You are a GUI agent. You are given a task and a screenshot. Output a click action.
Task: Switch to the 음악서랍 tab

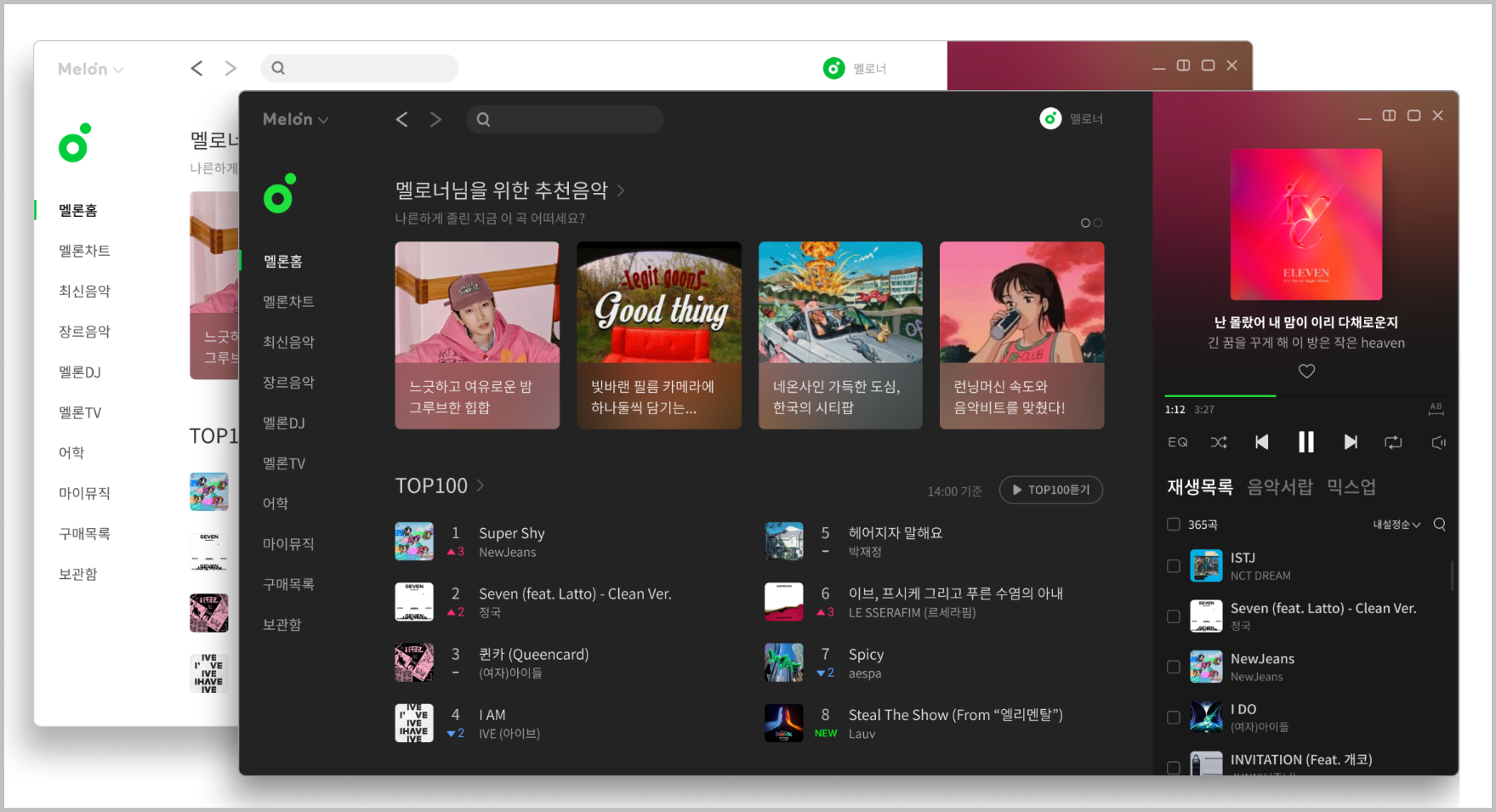[x=1279, y=487]
